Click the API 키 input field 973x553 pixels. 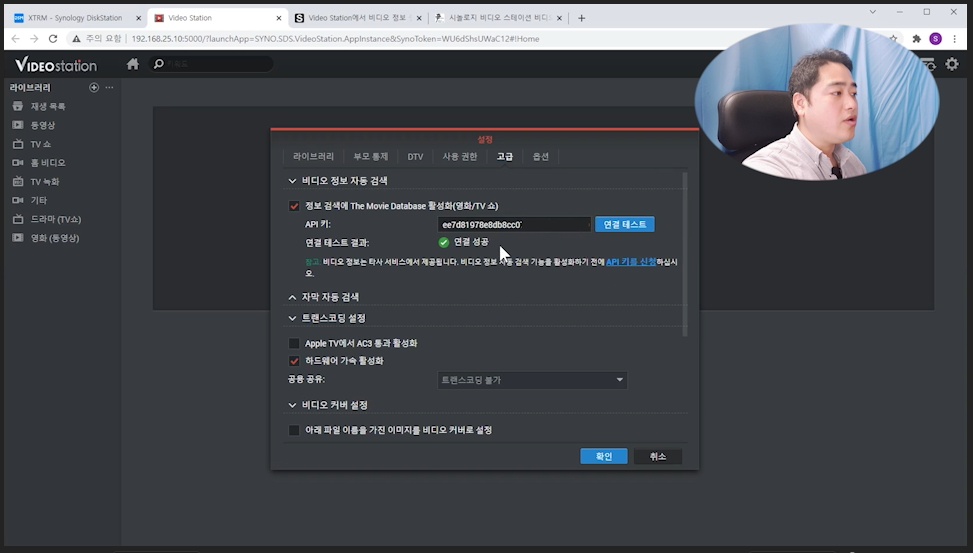coord(514,225)
